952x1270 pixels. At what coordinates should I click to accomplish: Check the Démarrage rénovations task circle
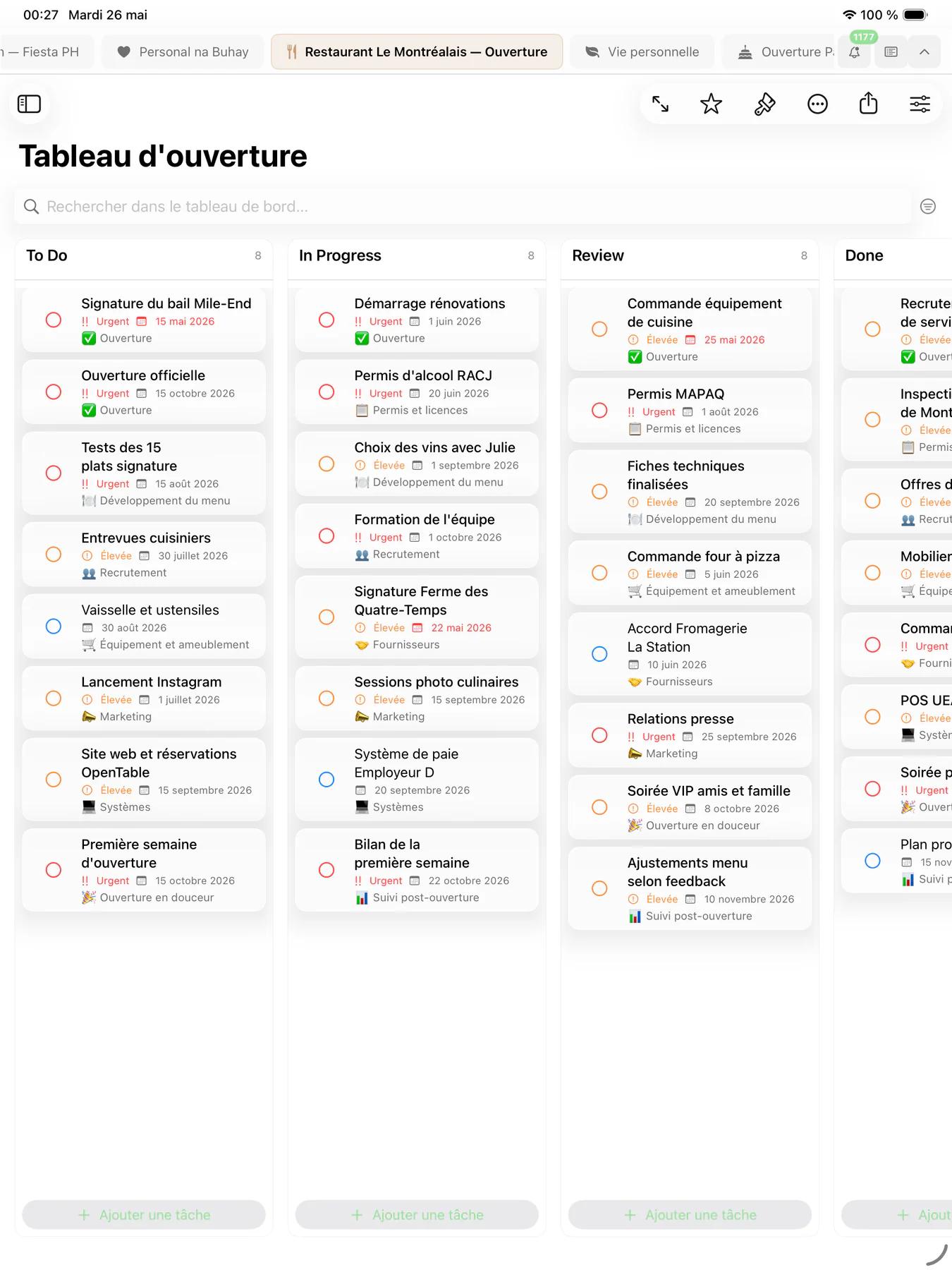(327, 320)
